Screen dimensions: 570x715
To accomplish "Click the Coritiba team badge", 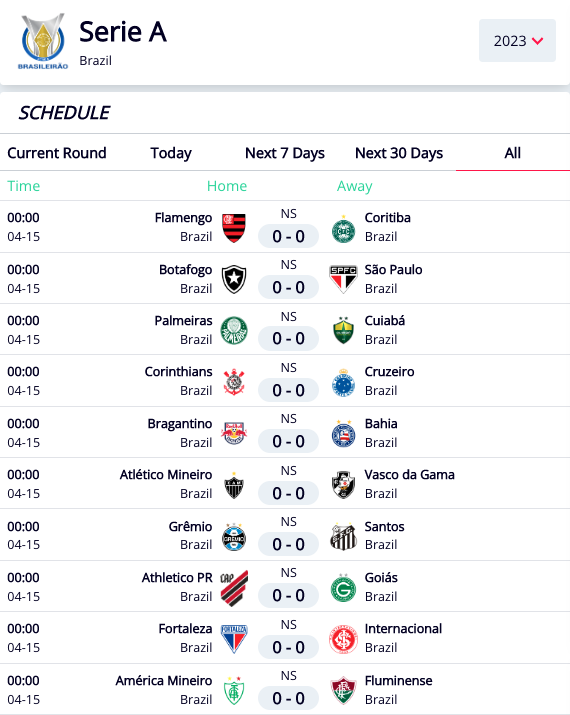I will click(x=343, y=229).
